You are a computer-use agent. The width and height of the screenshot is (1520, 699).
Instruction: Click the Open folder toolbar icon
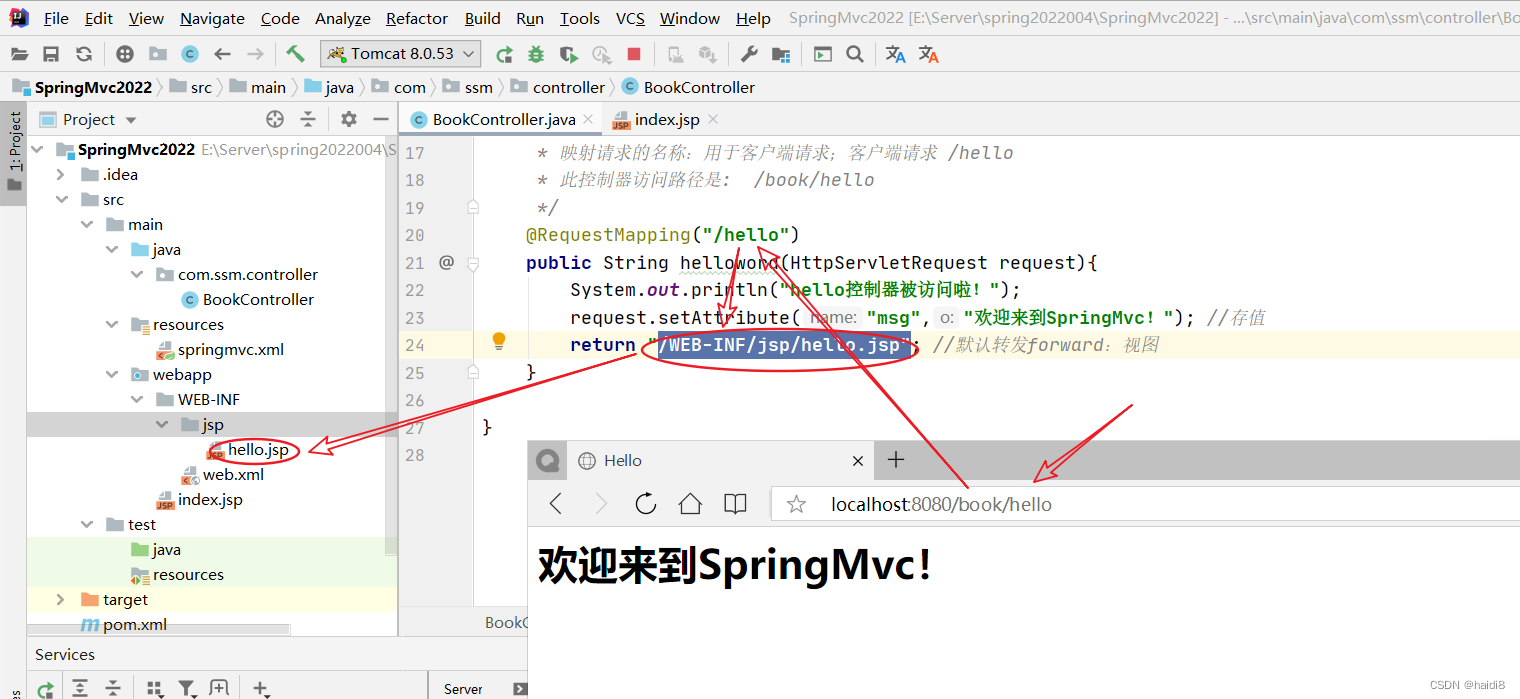click(18, 54)
